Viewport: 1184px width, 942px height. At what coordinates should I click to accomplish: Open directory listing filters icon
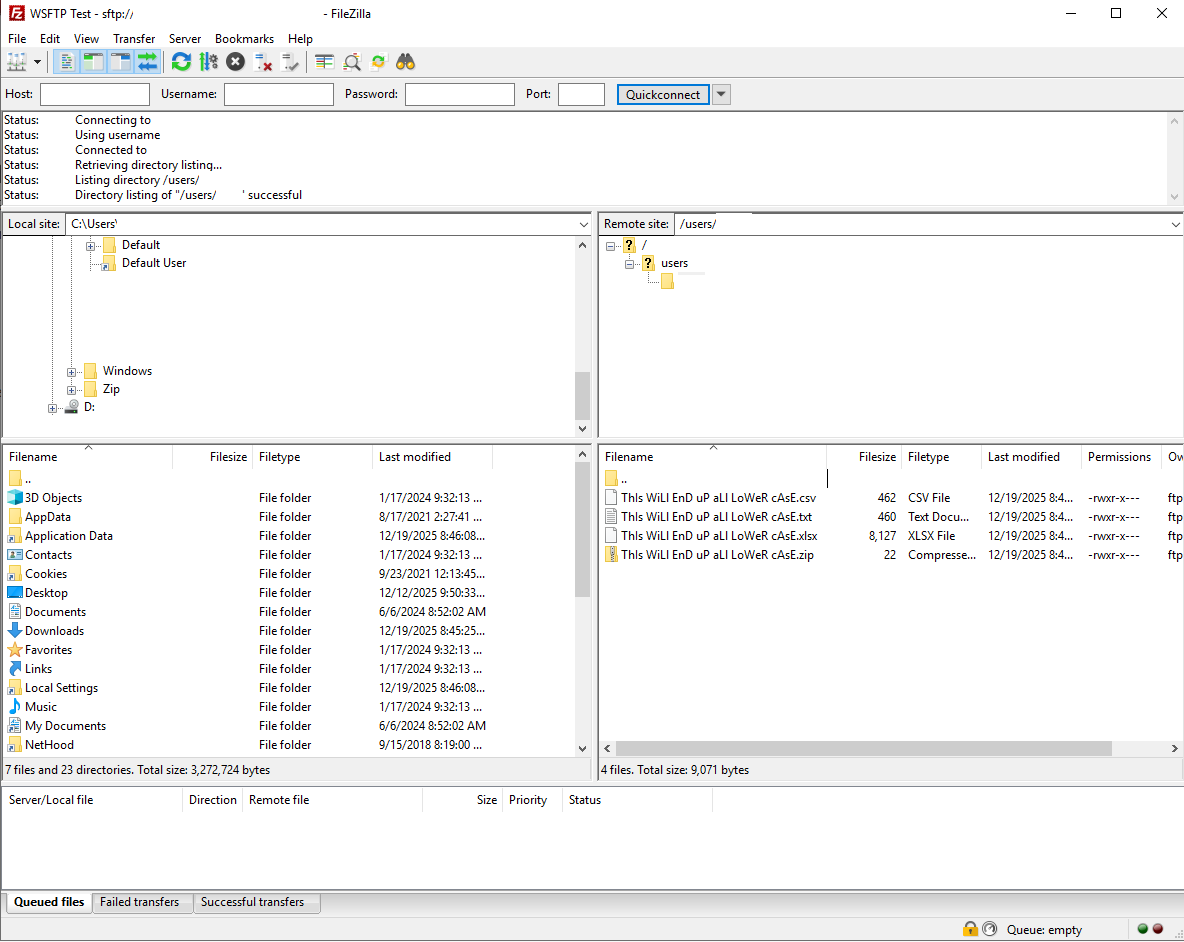(x=325, y=62)
